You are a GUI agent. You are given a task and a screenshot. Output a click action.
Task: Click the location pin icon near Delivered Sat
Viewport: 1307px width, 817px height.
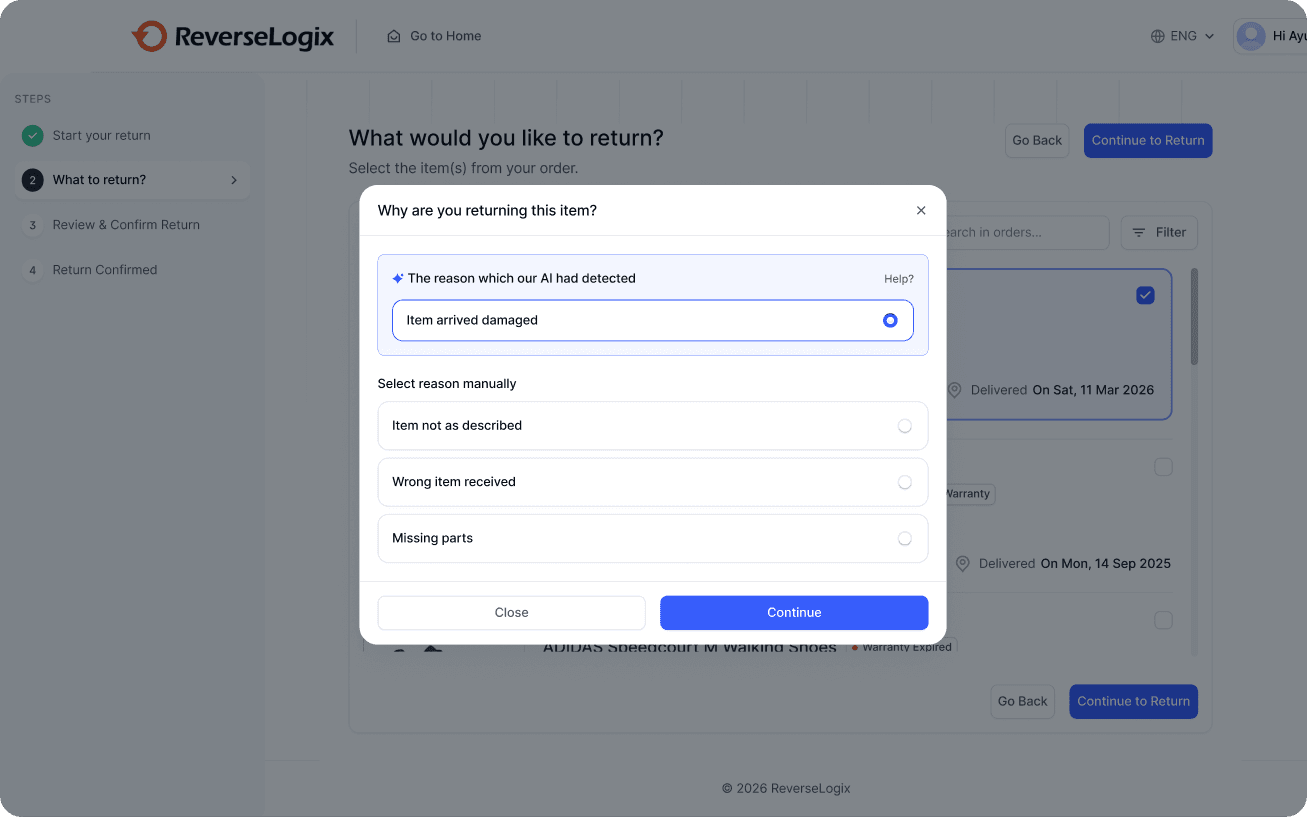955,390
